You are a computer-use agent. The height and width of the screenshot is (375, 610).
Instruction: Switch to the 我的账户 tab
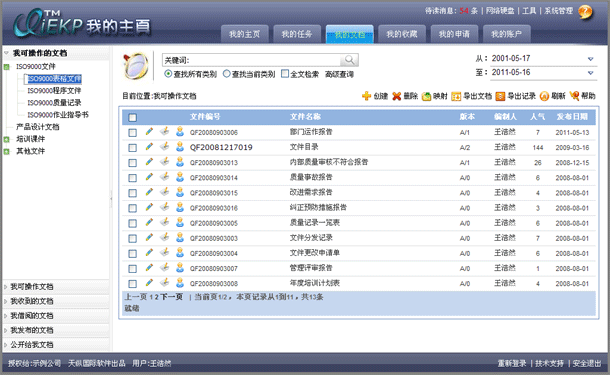[507, 34]
